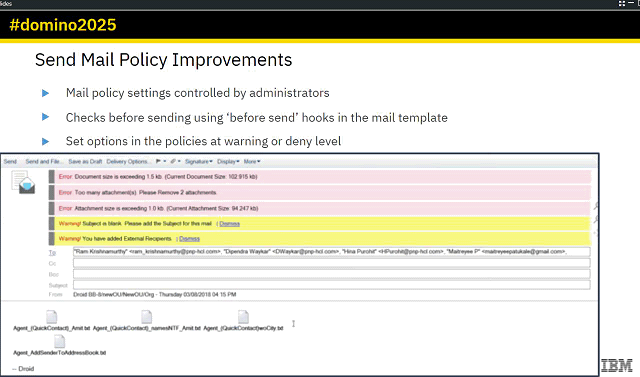Screen dimensions: 640x377
Task: Click the grid view icon in top bar
Action: (x=622, y=3)
